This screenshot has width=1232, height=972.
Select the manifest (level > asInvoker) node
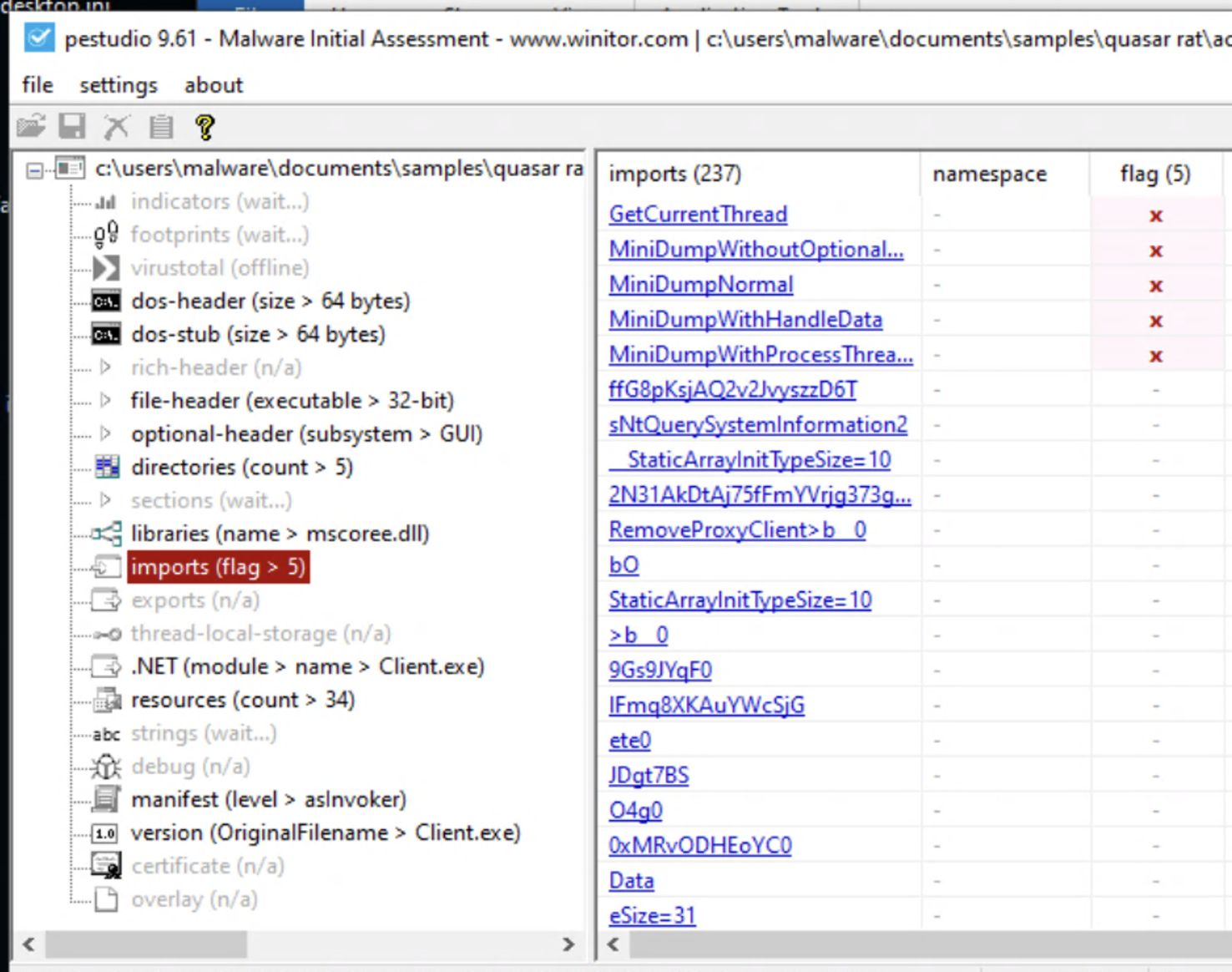(x=269, y=799)
